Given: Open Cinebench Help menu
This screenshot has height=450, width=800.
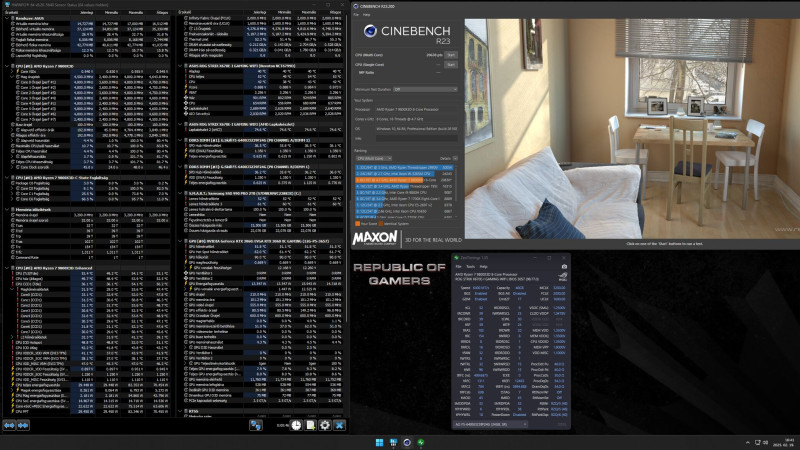Looking at the screenshot, I should pyautogui.click(x=366, y=15).
